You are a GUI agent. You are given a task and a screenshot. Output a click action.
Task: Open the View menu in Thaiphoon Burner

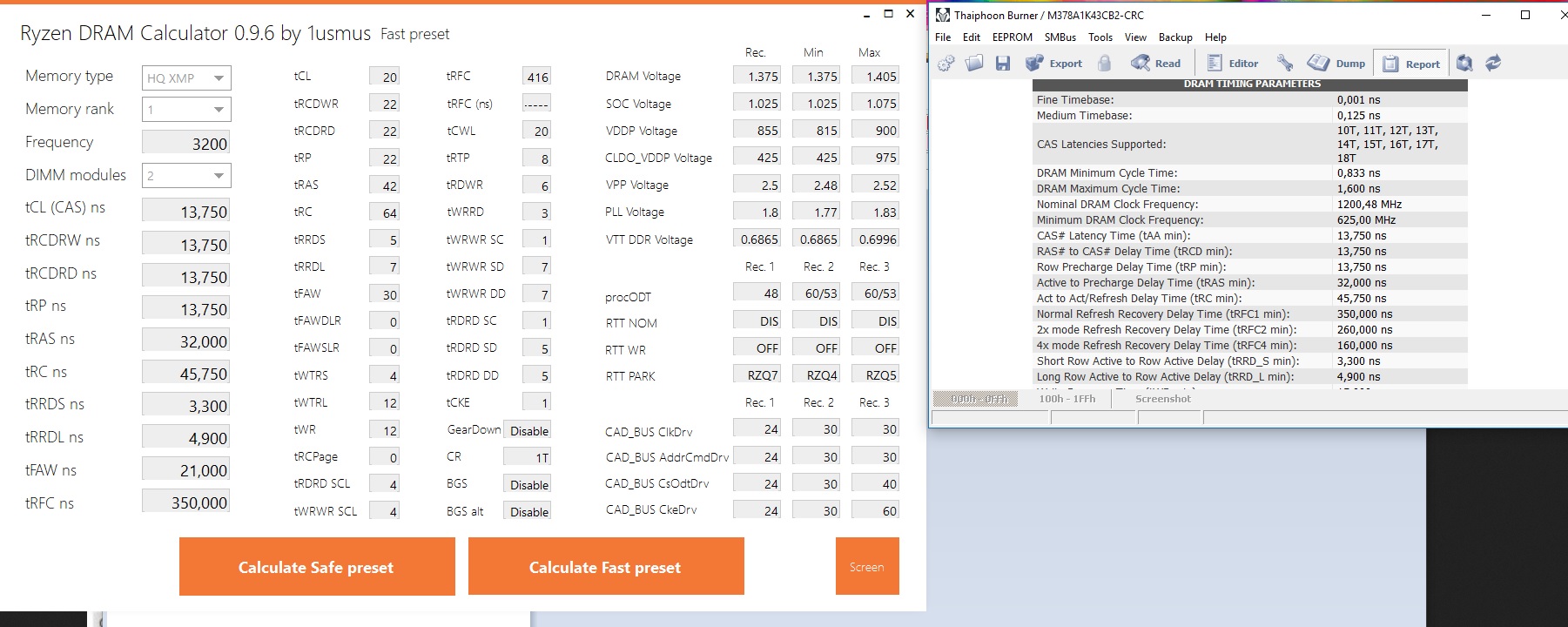(x=1135, y=37)
